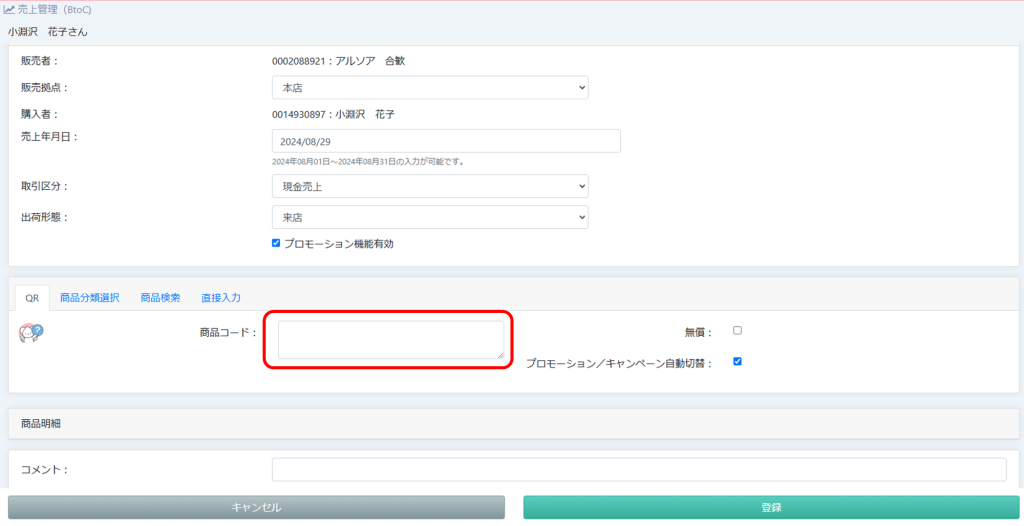Click the green 登録 button
Viewport: 1024px width, 526px height.
pyautogui.click(x=771, y=507)
